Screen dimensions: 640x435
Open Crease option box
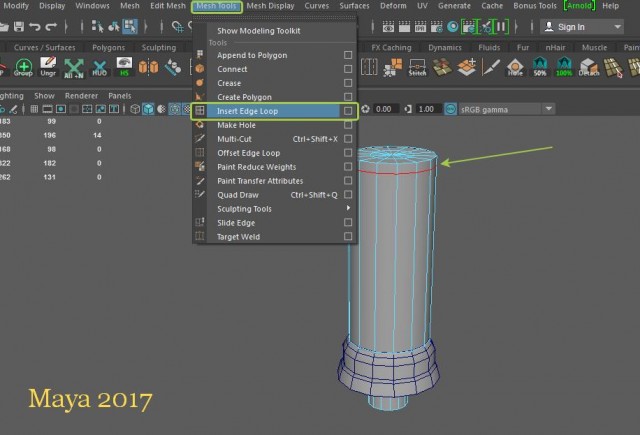click(x=348, y=83)
